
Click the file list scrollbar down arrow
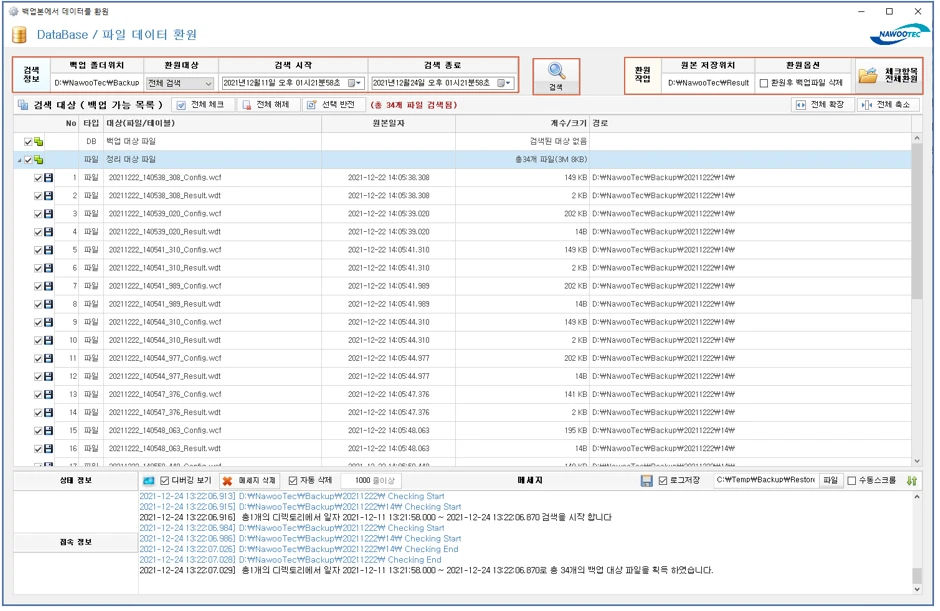pyautogui.click(x=917, y=461)
